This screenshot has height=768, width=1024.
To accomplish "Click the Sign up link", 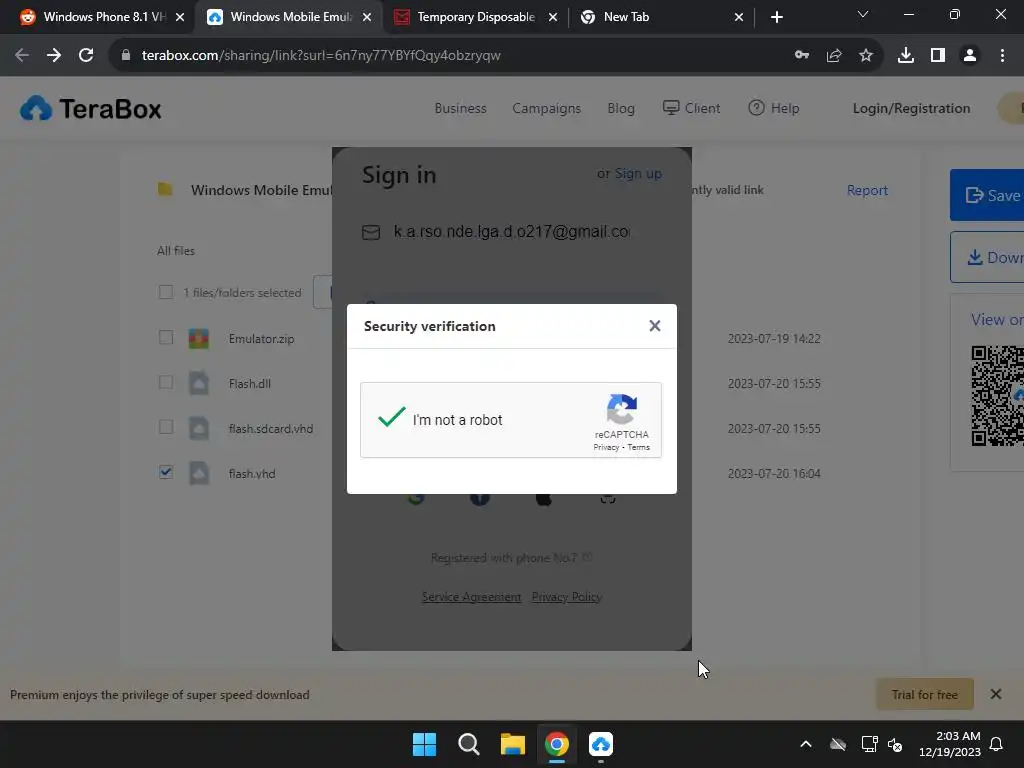I will click(638, 174).
